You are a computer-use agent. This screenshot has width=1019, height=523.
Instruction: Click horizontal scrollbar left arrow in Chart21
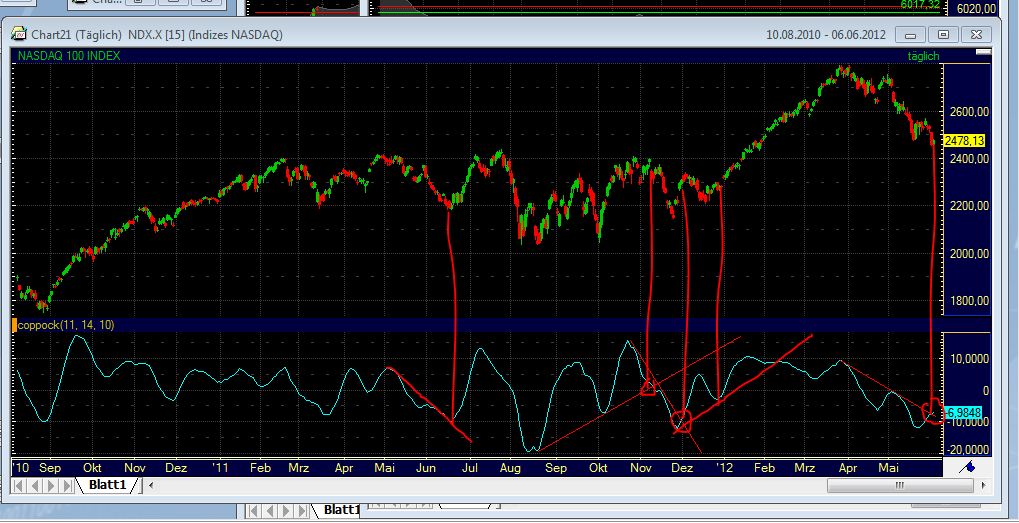[x=151, y=485]
